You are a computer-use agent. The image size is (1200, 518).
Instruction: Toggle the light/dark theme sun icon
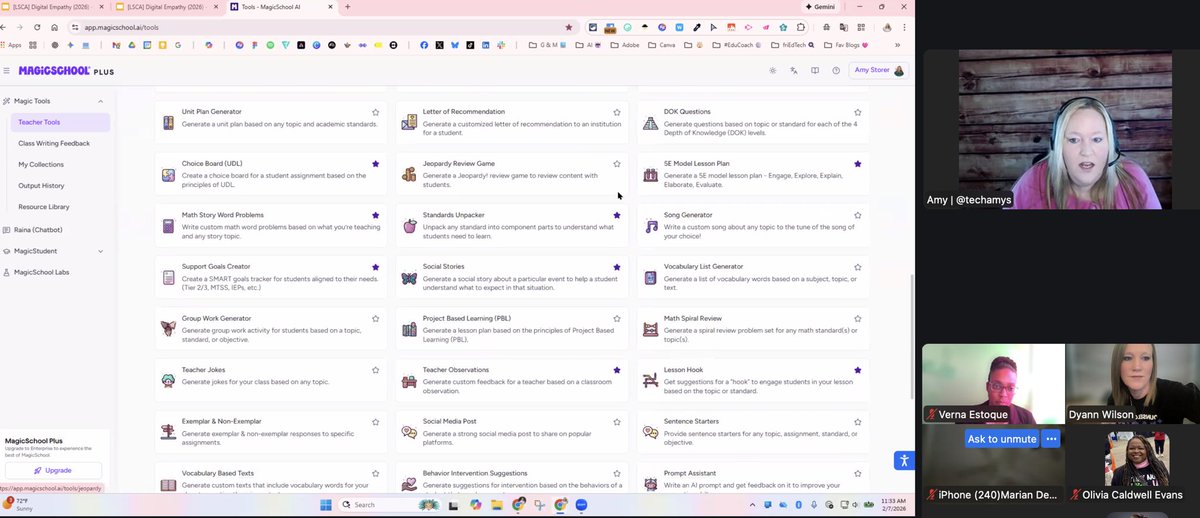tap(773, 71)
